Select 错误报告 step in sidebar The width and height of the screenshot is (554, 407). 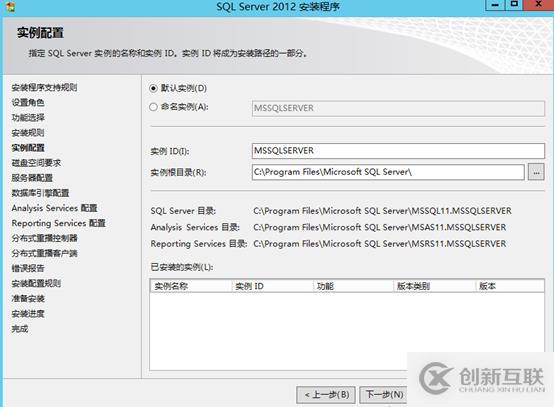coord(28,268)
